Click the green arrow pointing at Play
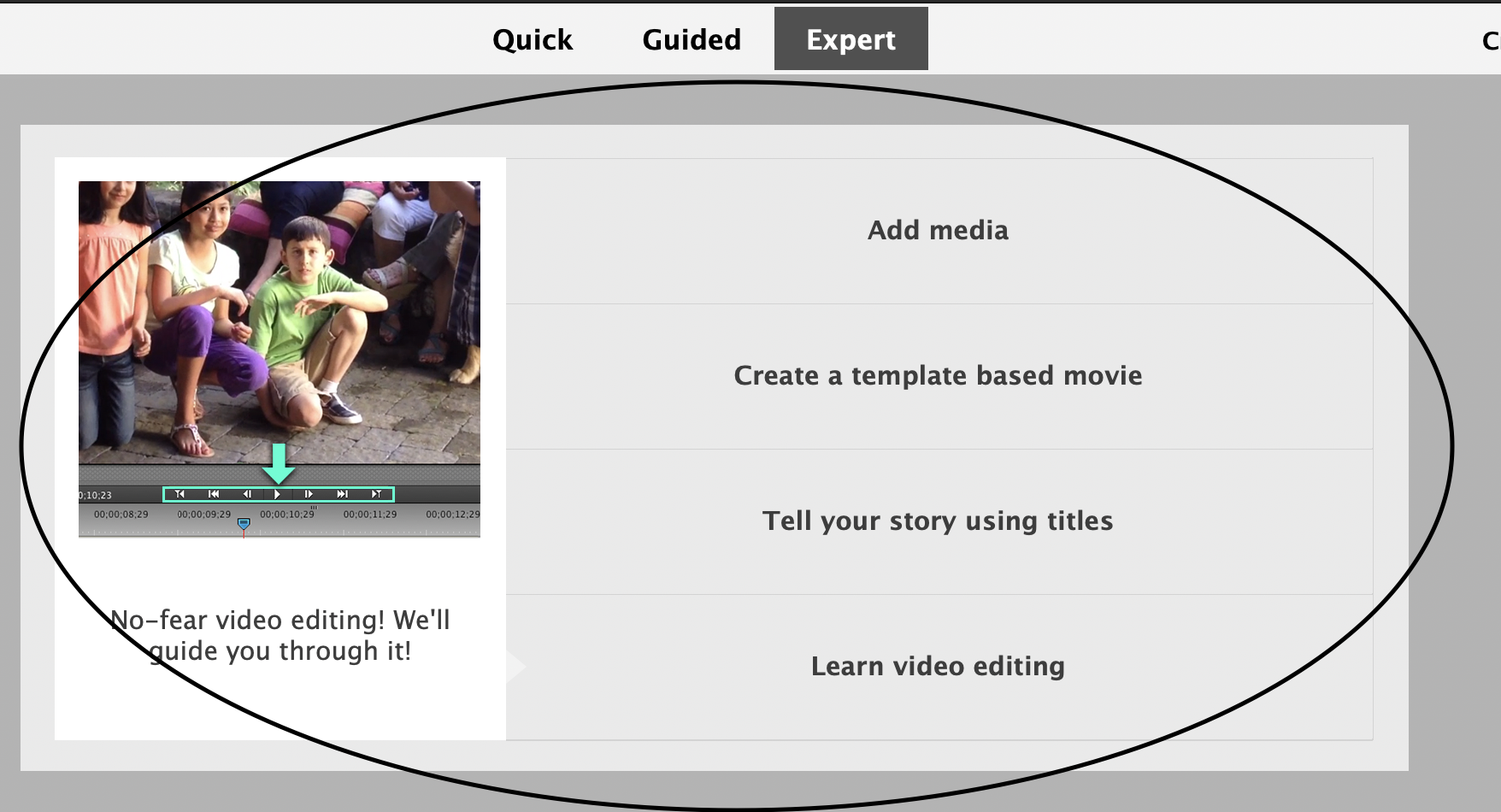The height and width of the screenshot is (812, 1501). tap(279, 464)
